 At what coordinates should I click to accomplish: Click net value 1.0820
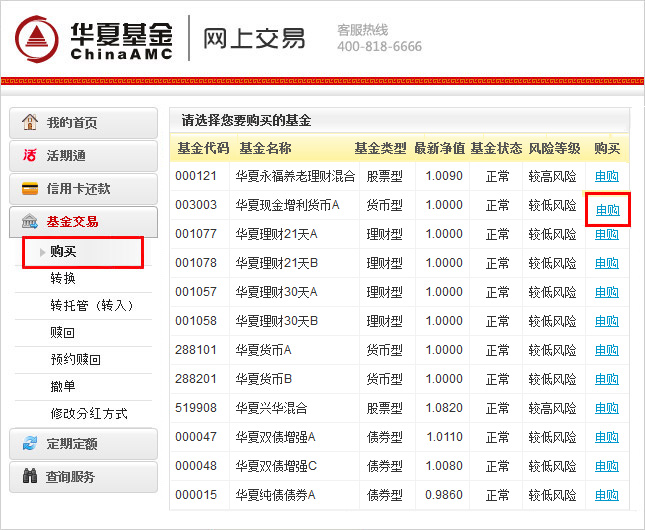click(x=444, y=408)
